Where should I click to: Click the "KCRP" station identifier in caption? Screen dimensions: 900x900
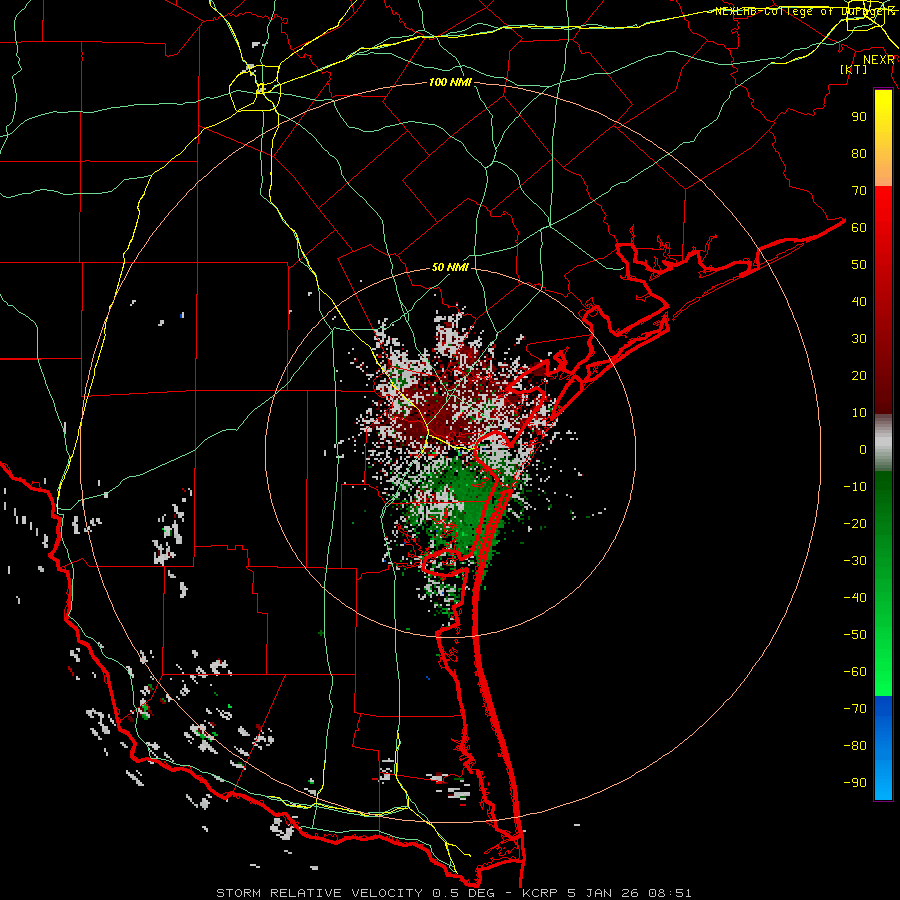pyautogui.click(x=540, y=893)
